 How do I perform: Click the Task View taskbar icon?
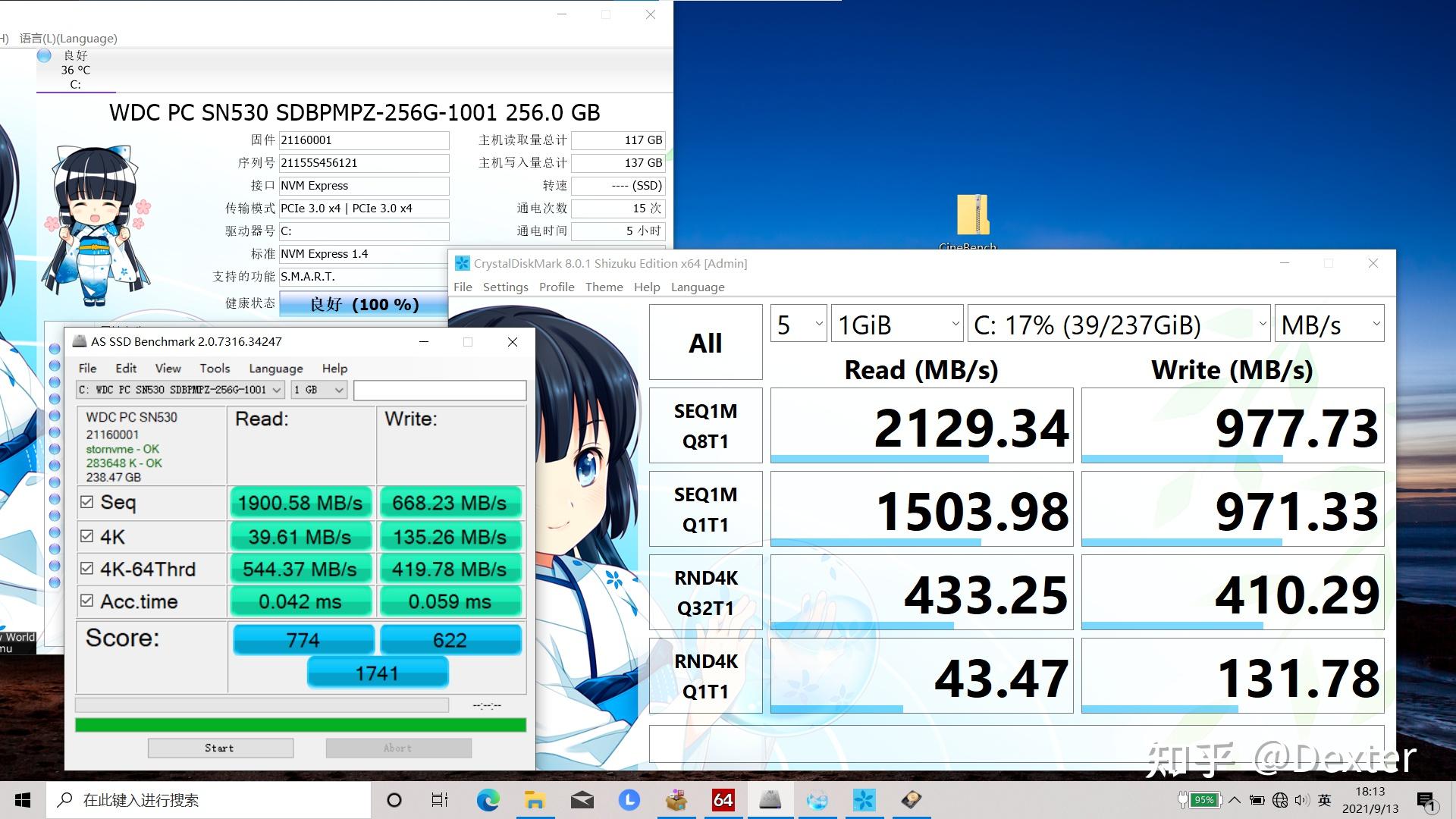click(440, 800)
